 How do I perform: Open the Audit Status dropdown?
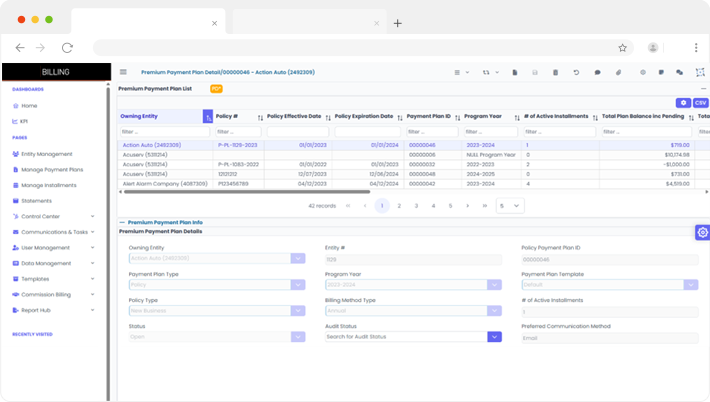494,337
